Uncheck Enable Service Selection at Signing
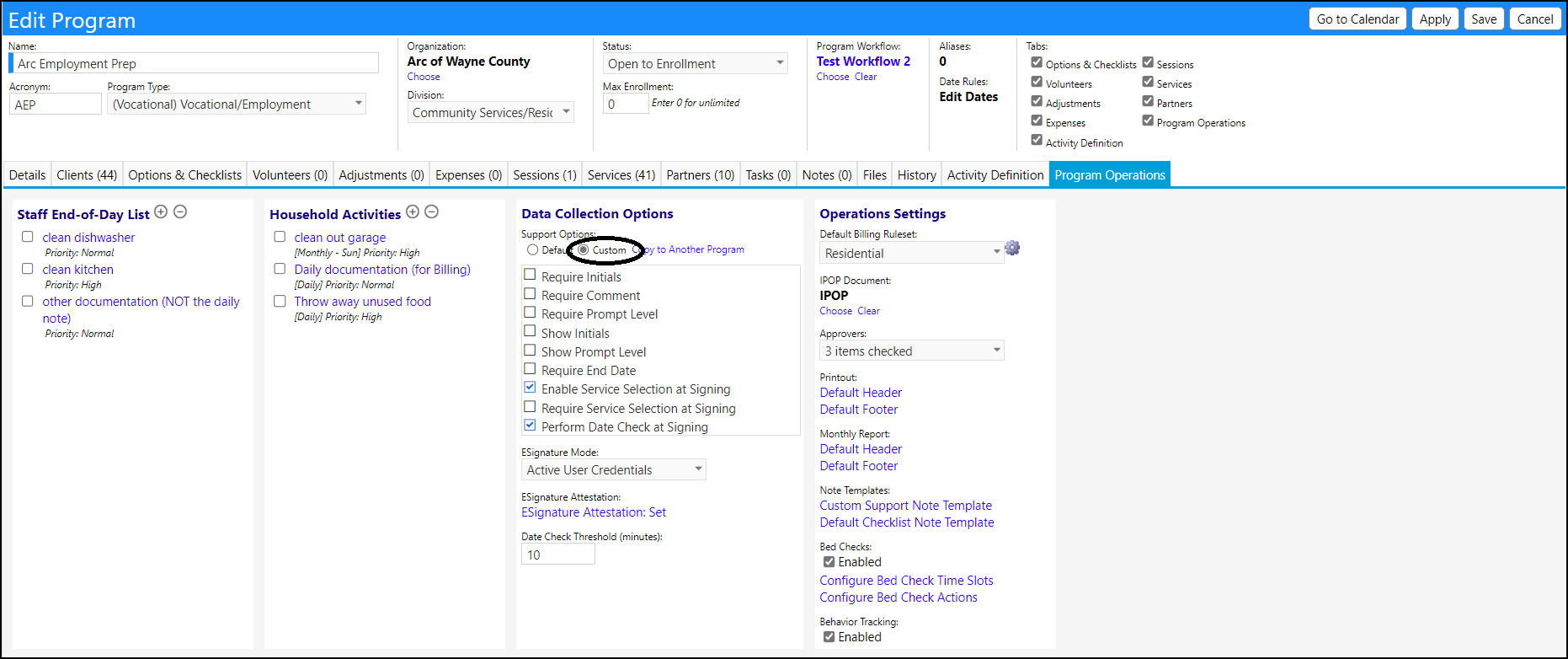1568x659 pixels. [530, 388]
